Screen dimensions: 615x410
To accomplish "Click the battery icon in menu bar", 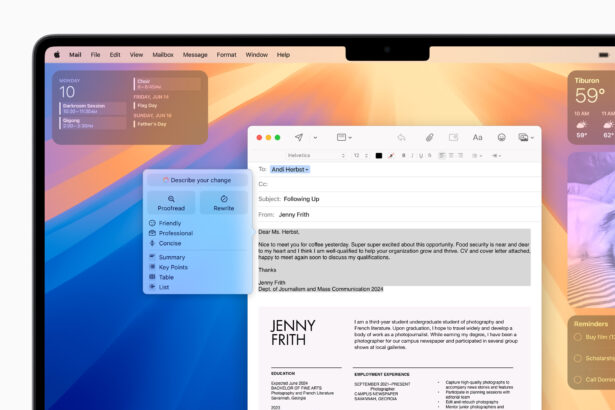I will [x=604, y=55].
